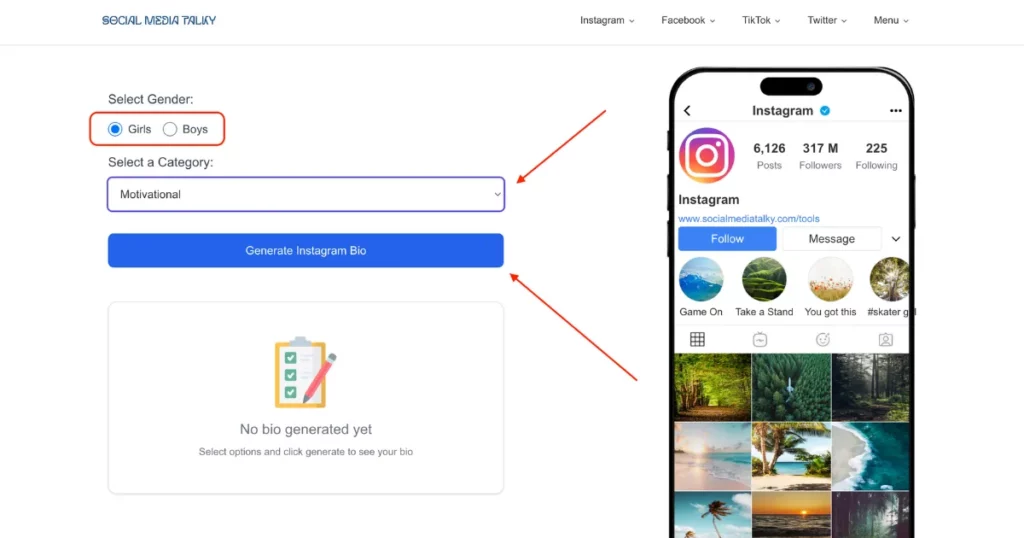Expand the Facebook nav menu
The image size is (1024, 538).
click(x=688, y=20)
